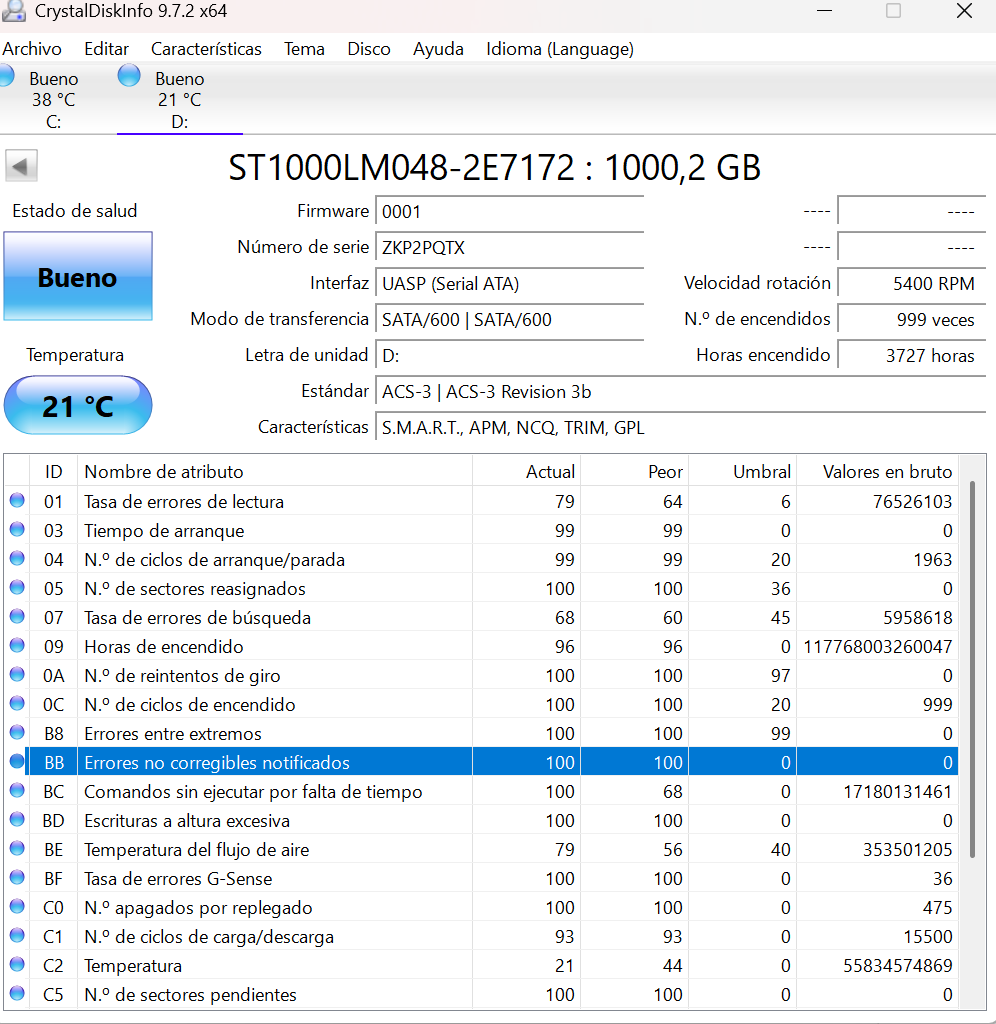Select the row N.º de sectores pendientes
The height and width of the screenshot is (1024, 996).
(481, 995)
